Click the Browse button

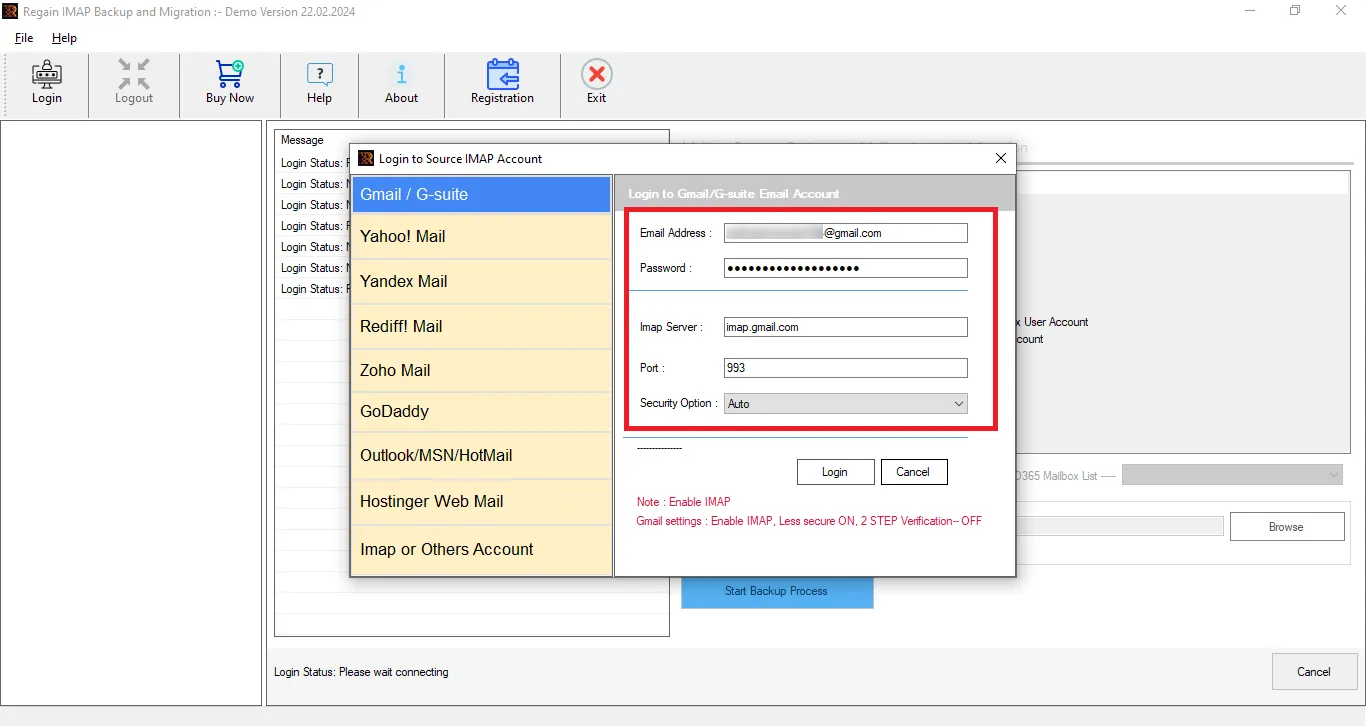[1286, 527]
